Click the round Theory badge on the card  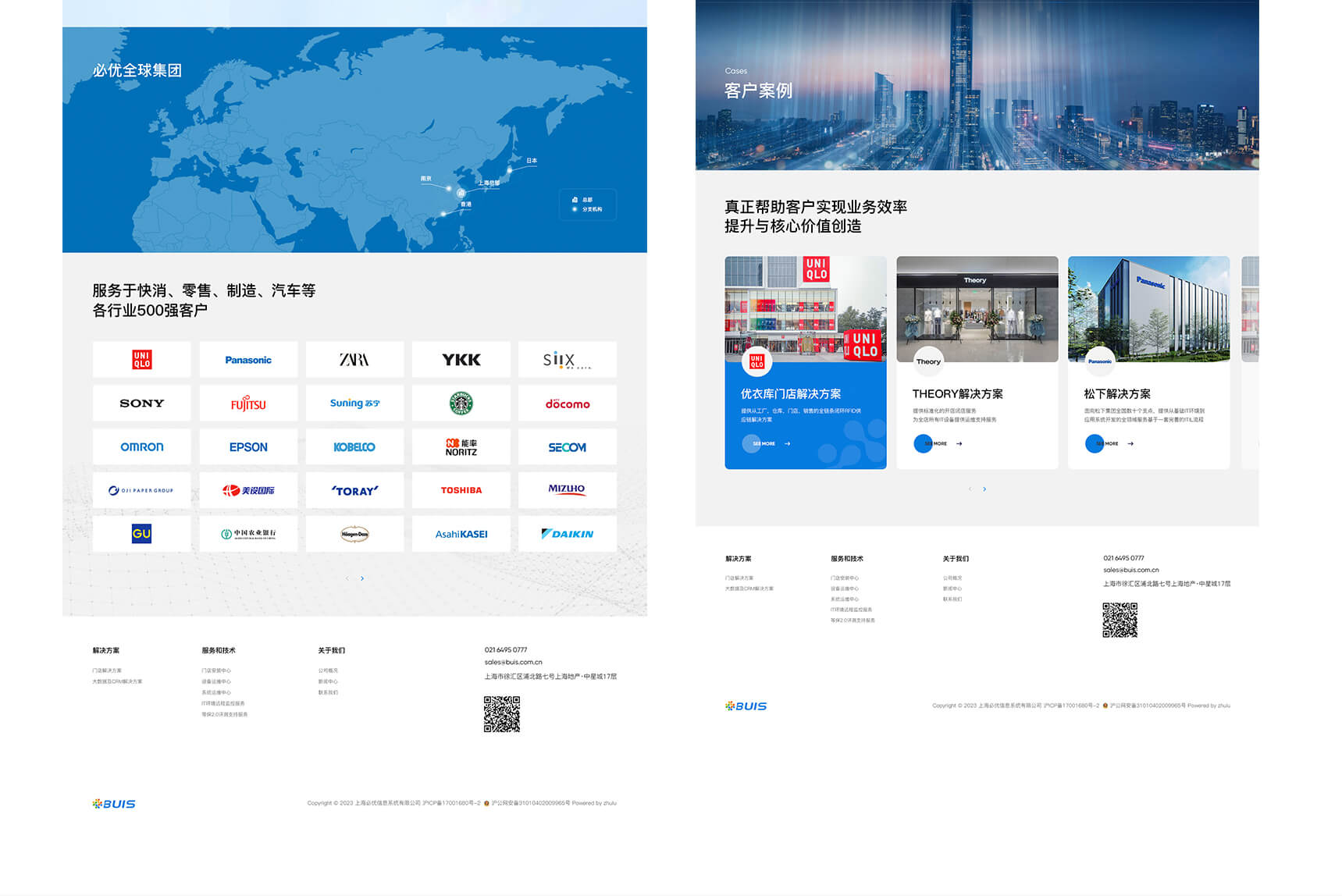tap(928, 361)
